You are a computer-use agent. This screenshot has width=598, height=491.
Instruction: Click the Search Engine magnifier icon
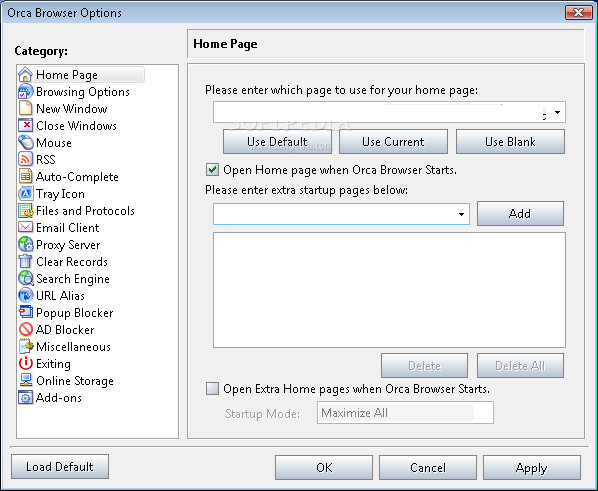pyautogui.click(x=26, y=278)
